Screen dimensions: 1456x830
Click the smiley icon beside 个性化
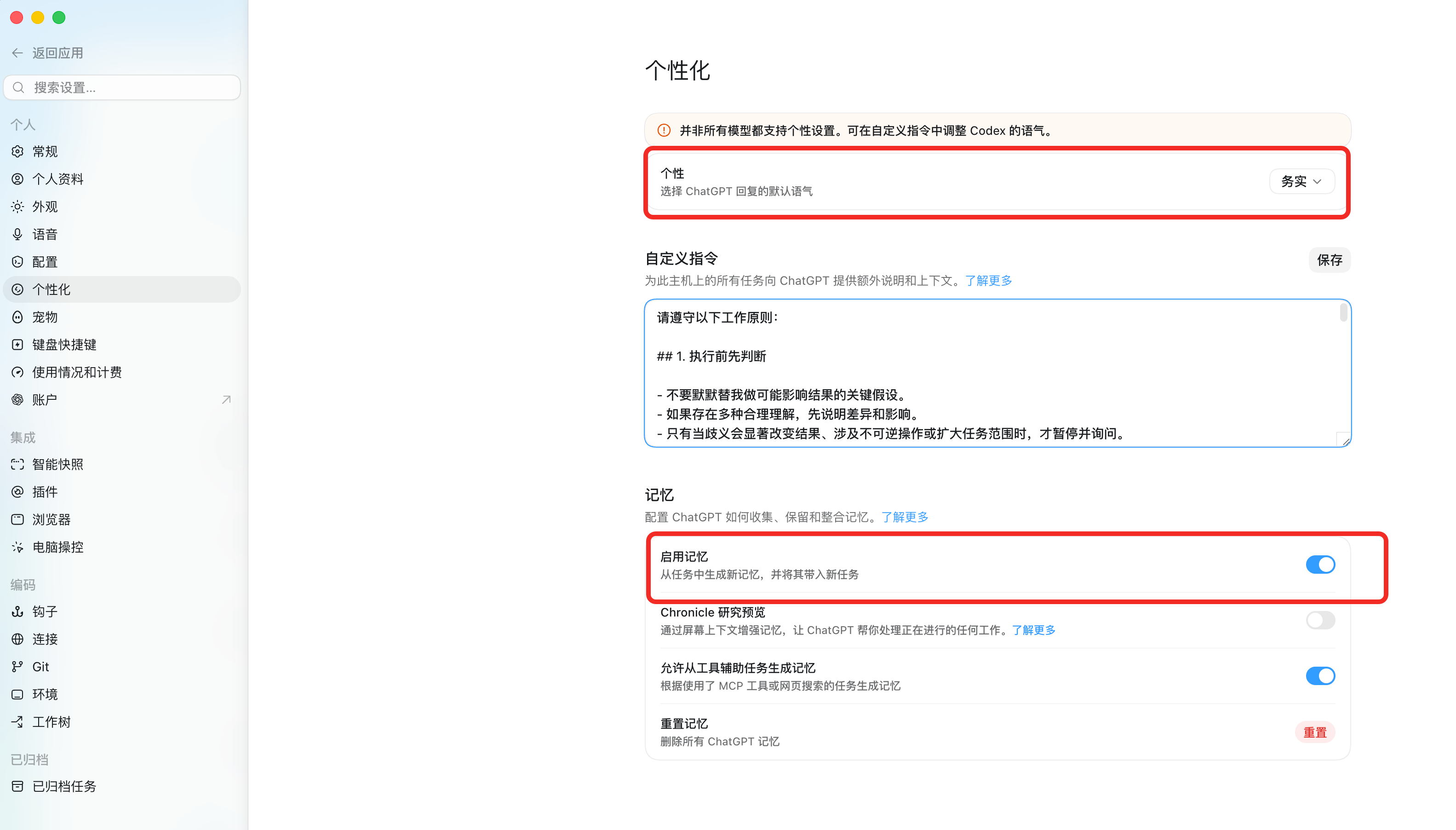coord(17,289)
